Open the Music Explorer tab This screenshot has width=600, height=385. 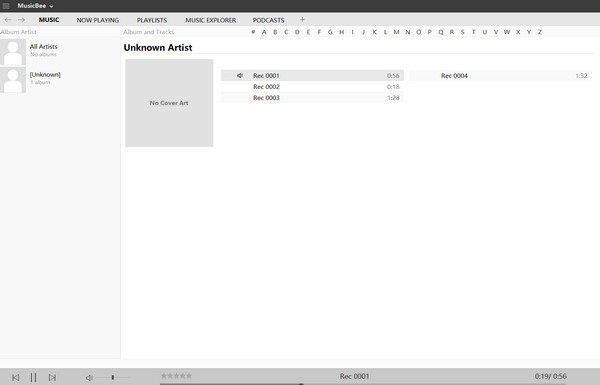coord(210,20)
